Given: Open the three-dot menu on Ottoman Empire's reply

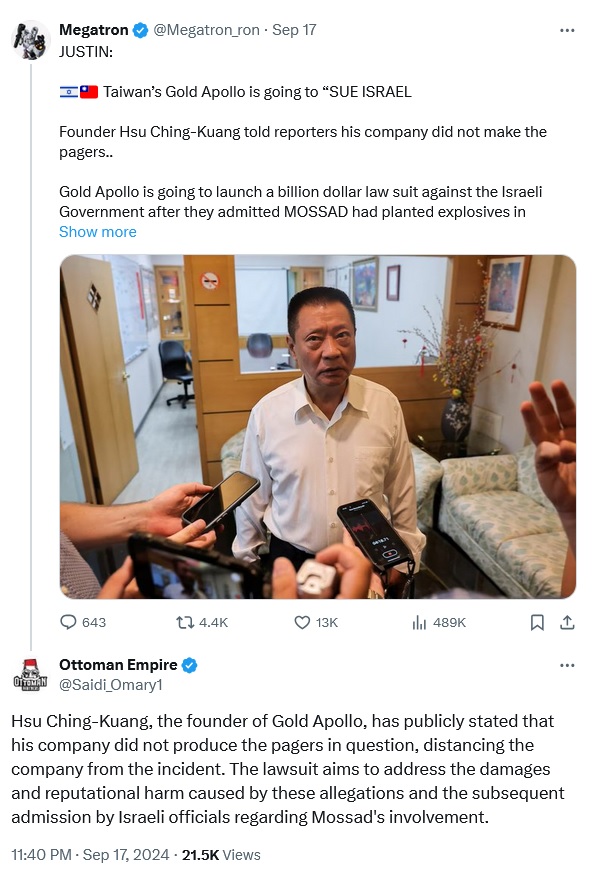Looking at the screenshot, I should click(567, 665).
